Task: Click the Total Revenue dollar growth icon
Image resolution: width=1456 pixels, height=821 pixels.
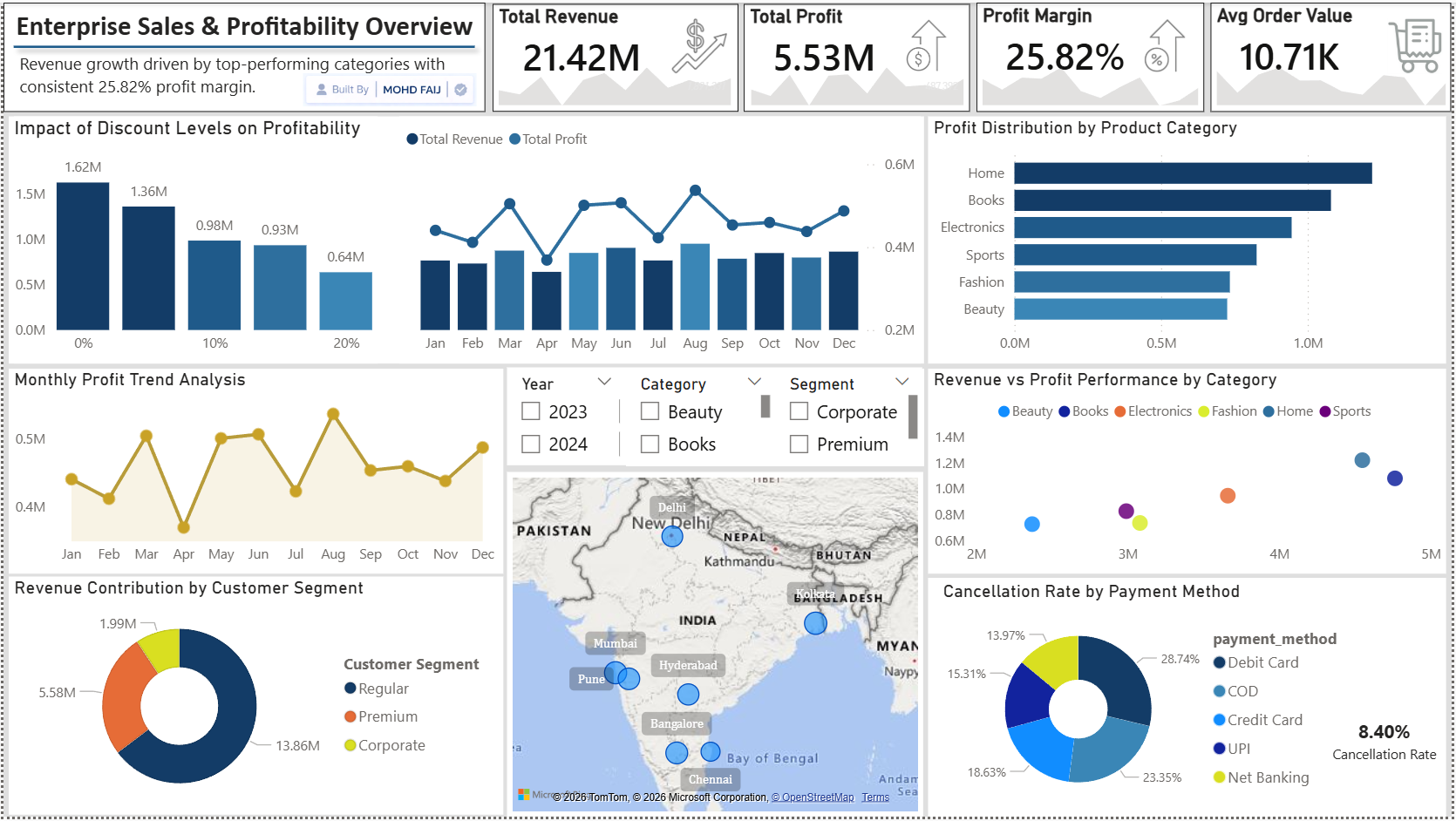Action: click(699, 47)
